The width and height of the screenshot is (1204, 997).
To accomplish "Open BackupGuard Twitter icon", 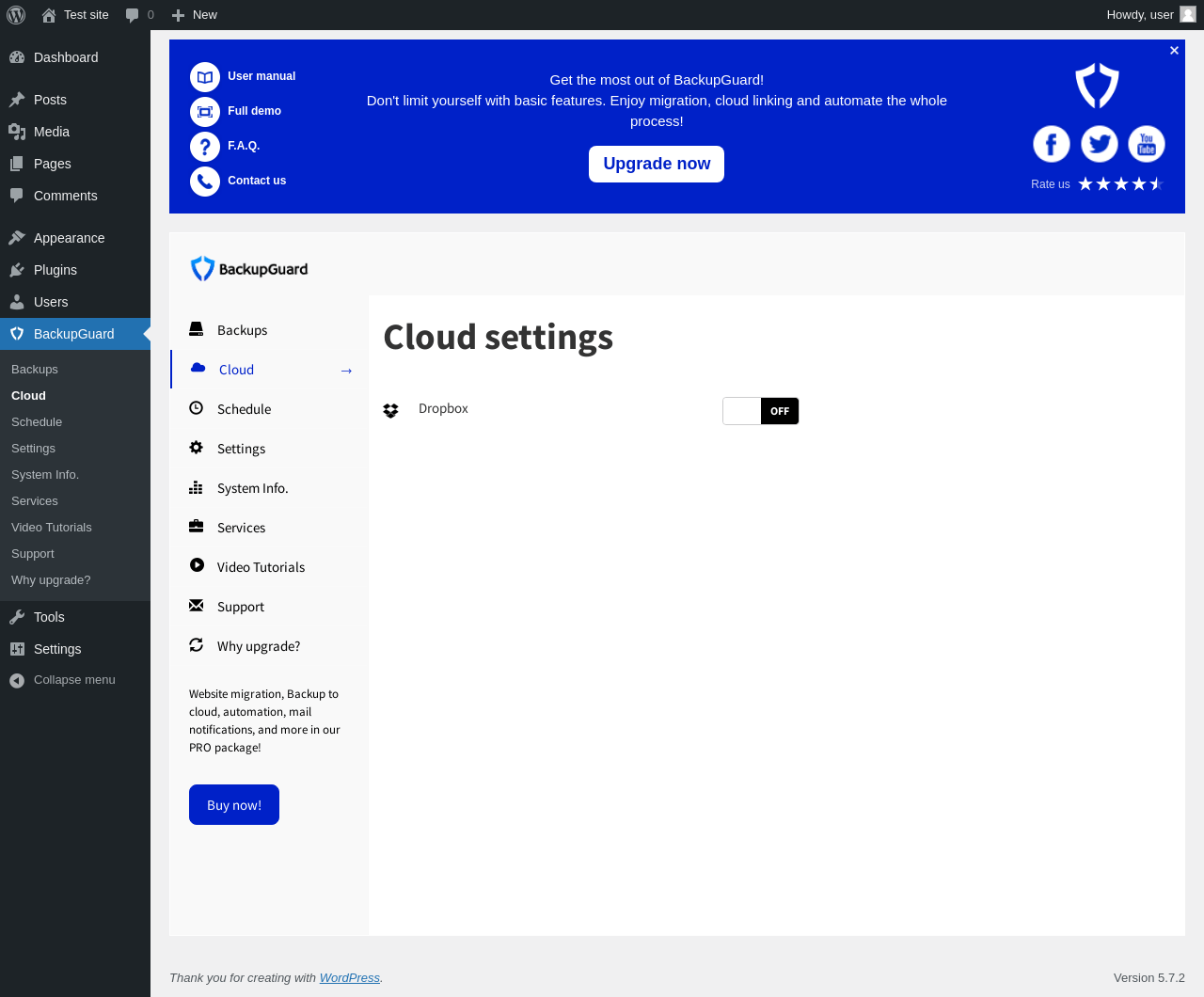I will pos(1099,144).
